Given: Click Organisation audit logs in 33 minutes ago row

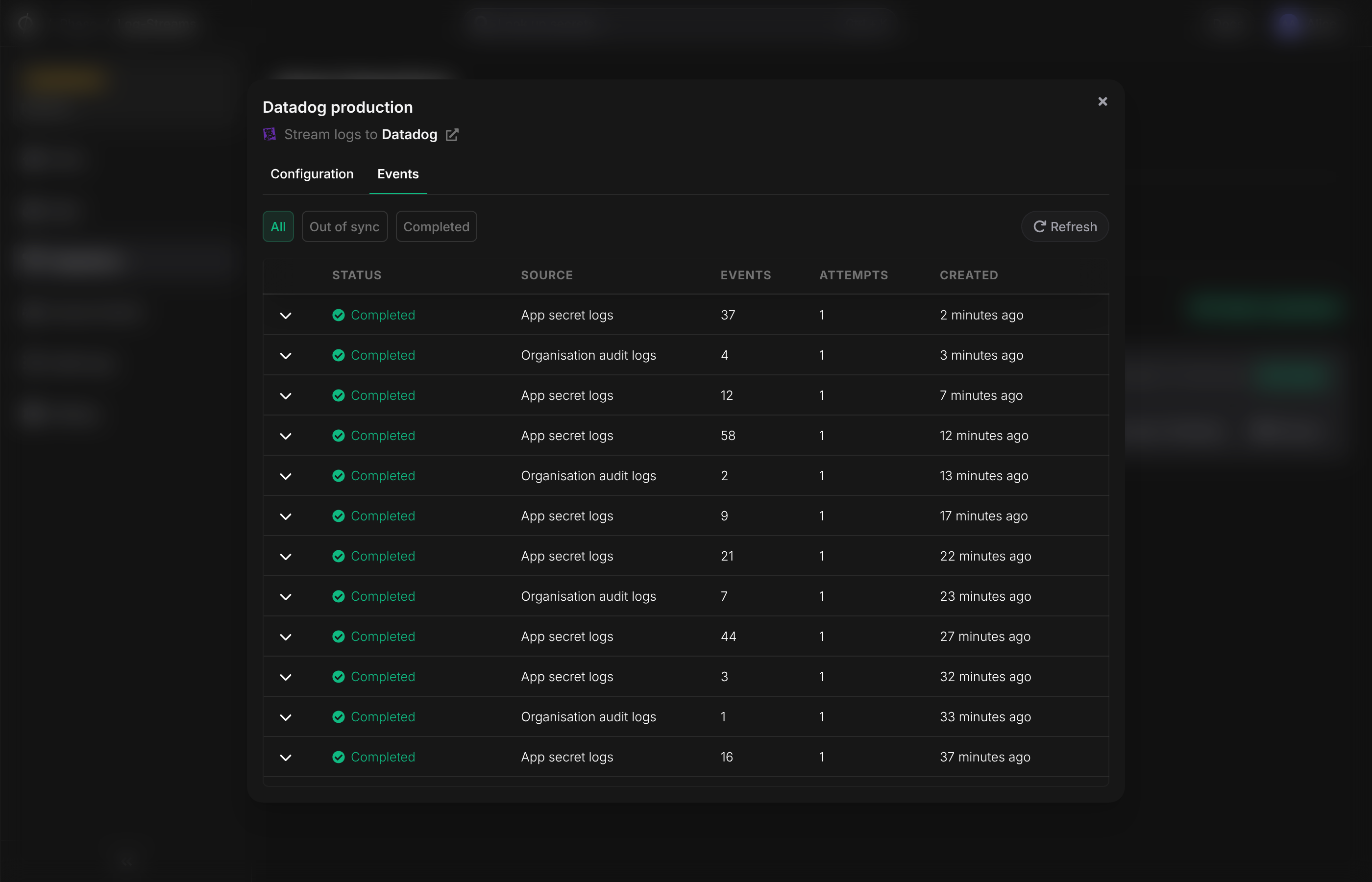Looking at the screenshot, I should coord(588,716).
